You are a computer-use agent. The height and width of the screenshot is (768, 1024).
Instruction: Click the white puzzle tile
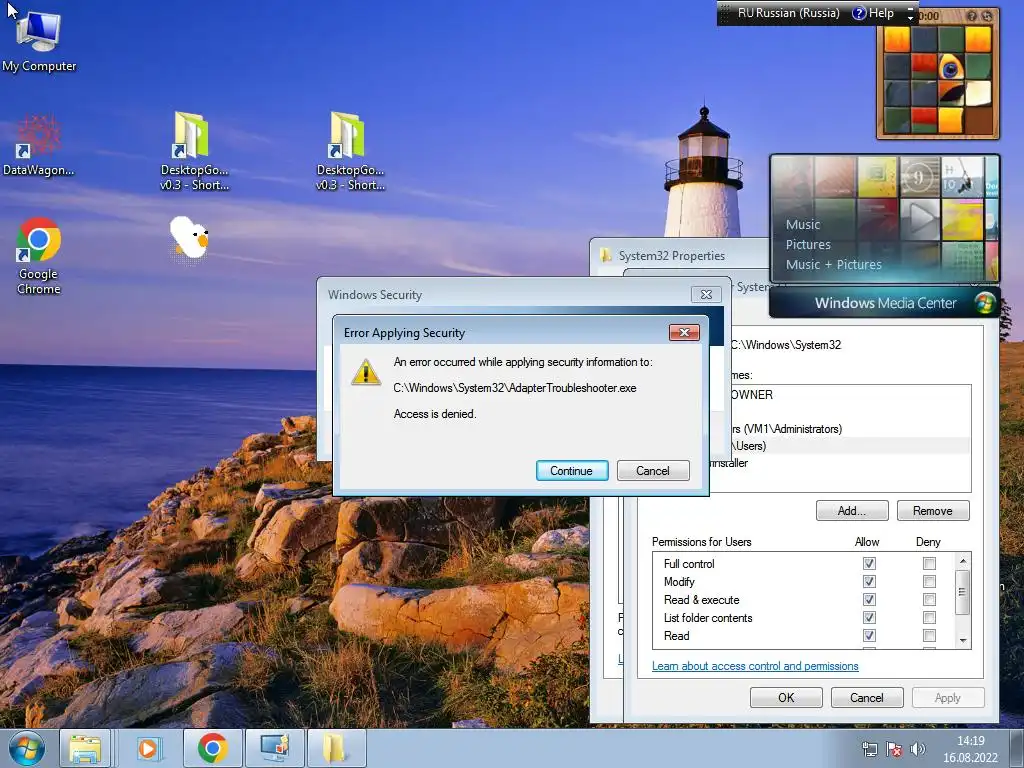(x=978, y=93)
